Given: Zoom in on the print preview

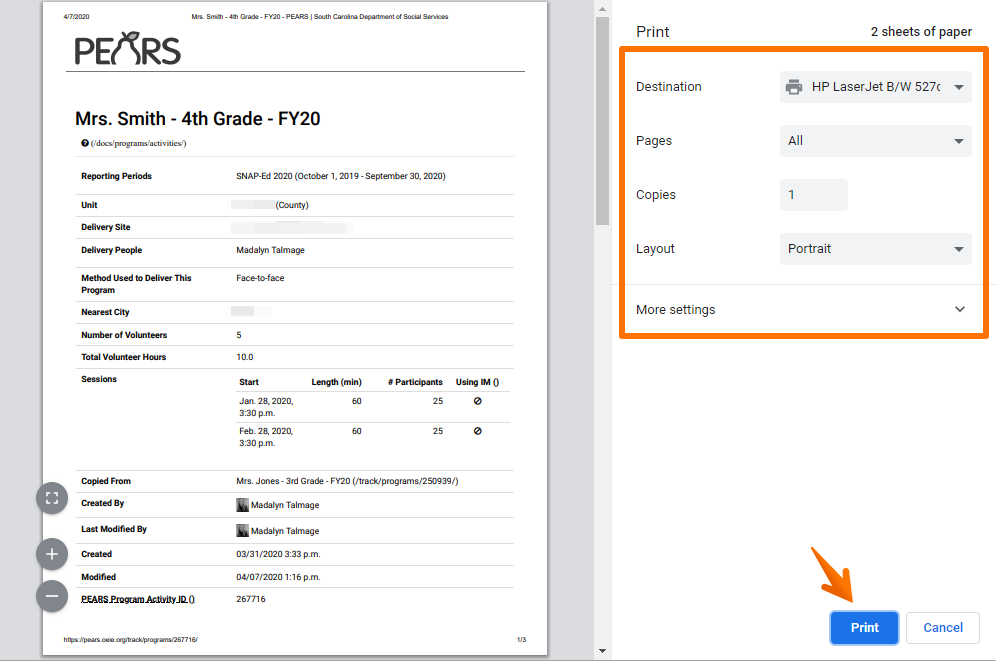Looking at the screenshot, I should point(51,553).
